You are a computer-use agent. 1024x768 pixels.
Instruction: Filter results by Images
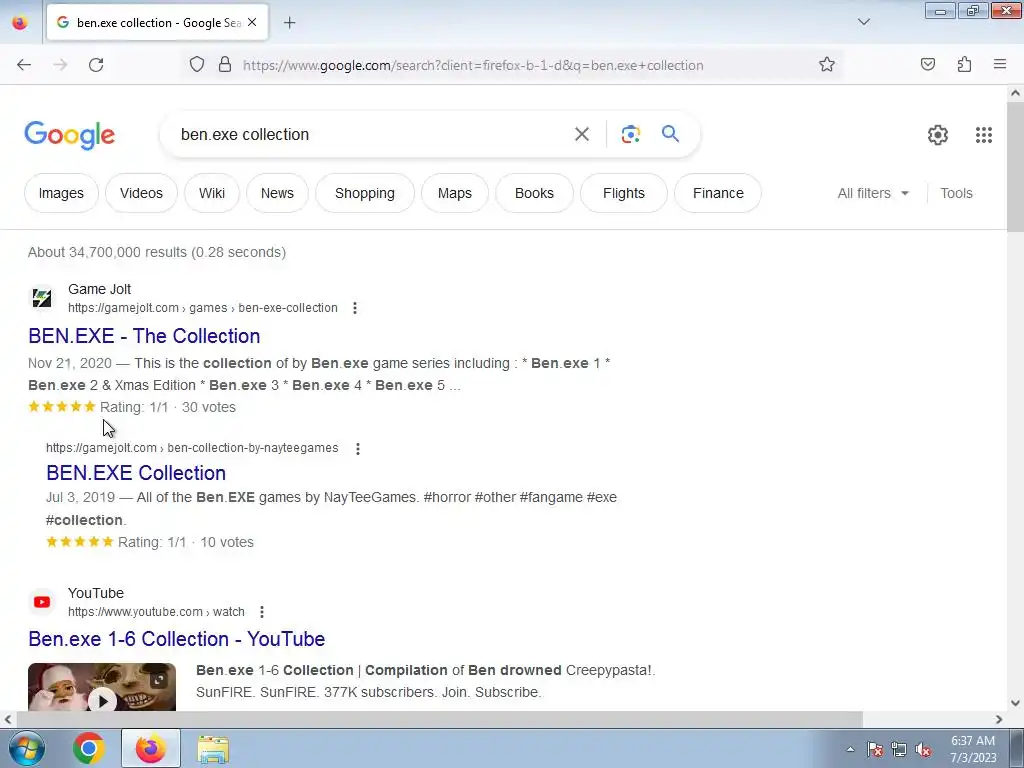(61, 193)
